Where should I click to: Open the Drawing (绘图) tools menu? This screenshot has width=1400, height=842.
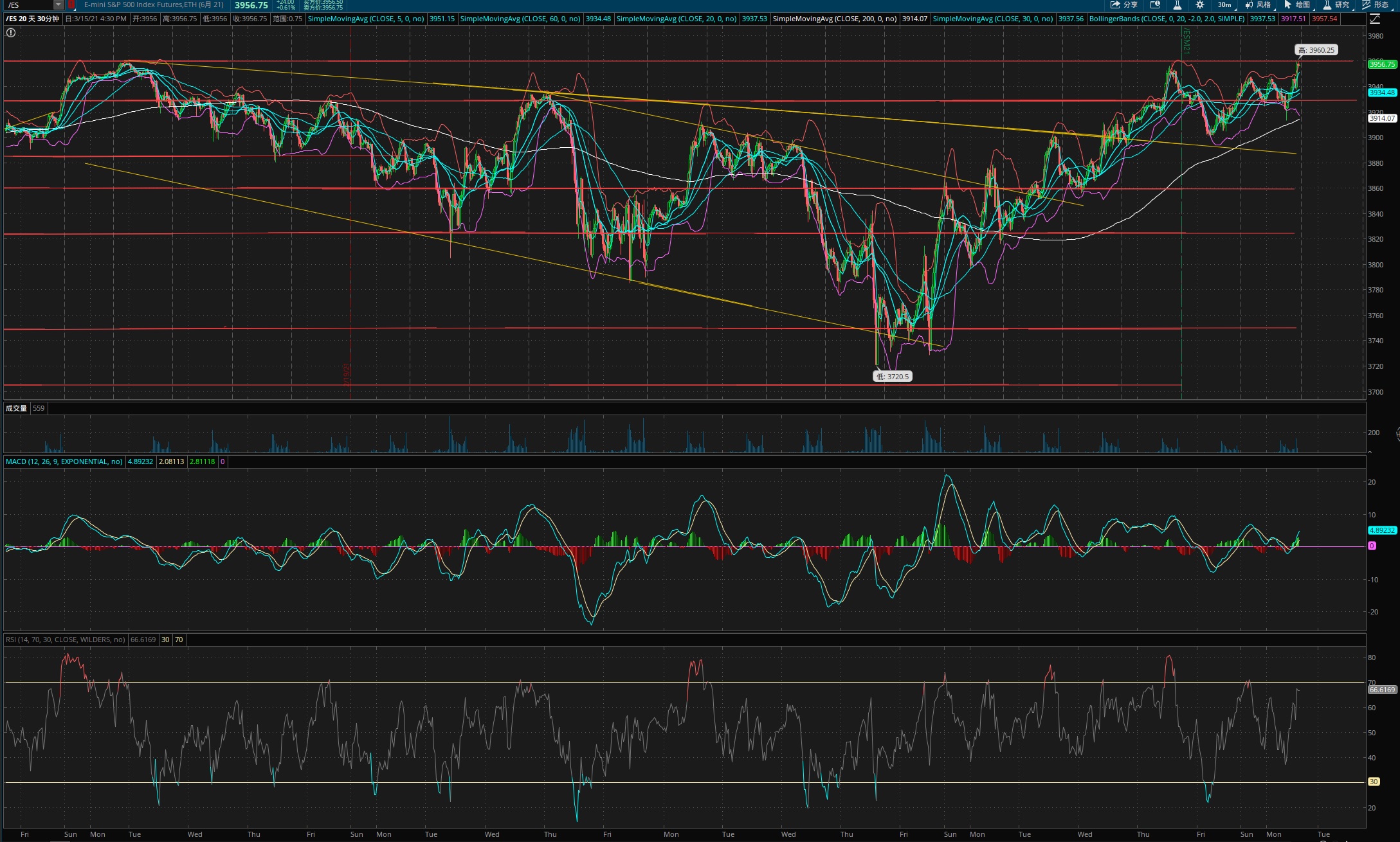point(1296,4)
